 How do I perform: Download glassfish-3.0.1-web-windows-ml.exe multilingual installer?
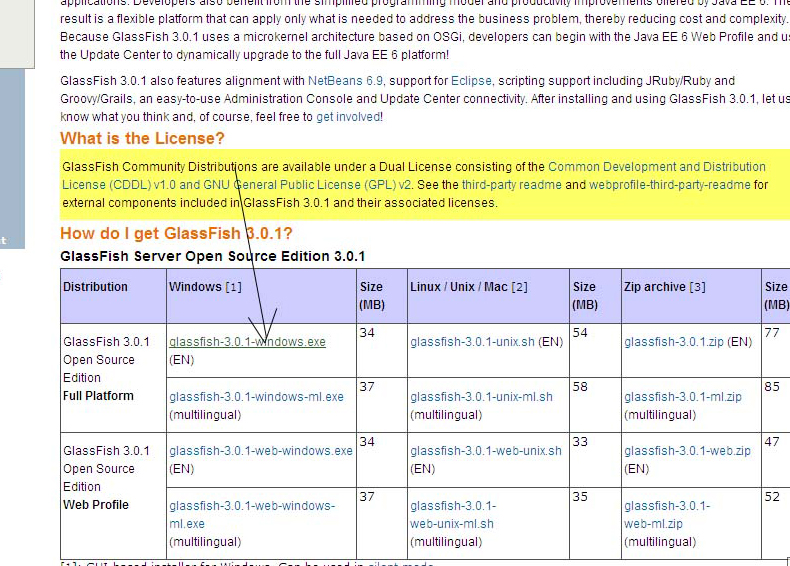point(252,515)
